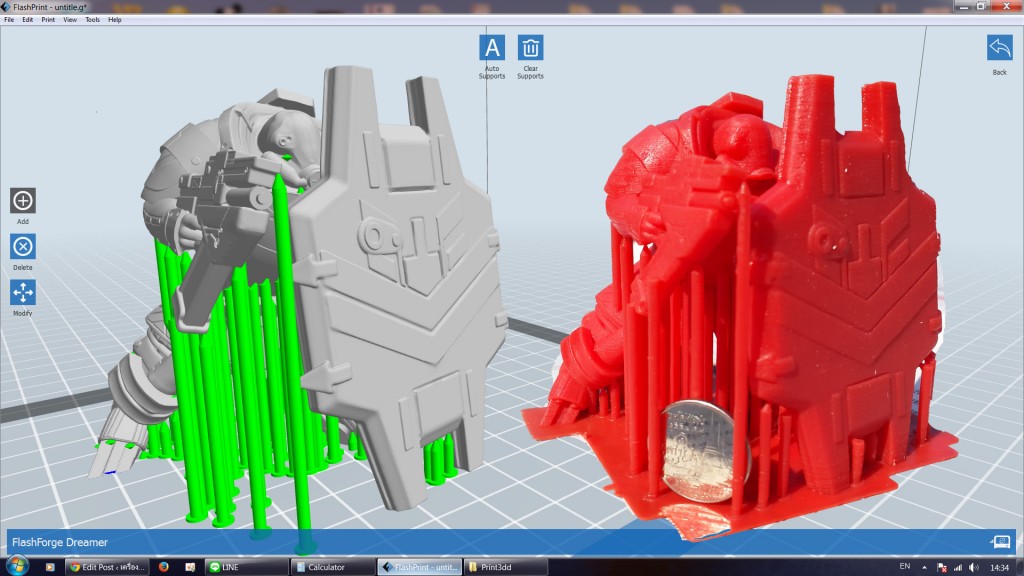The image size is (1024, 576).
Task: Select the Delete support tool
Action: coord(23,246)
